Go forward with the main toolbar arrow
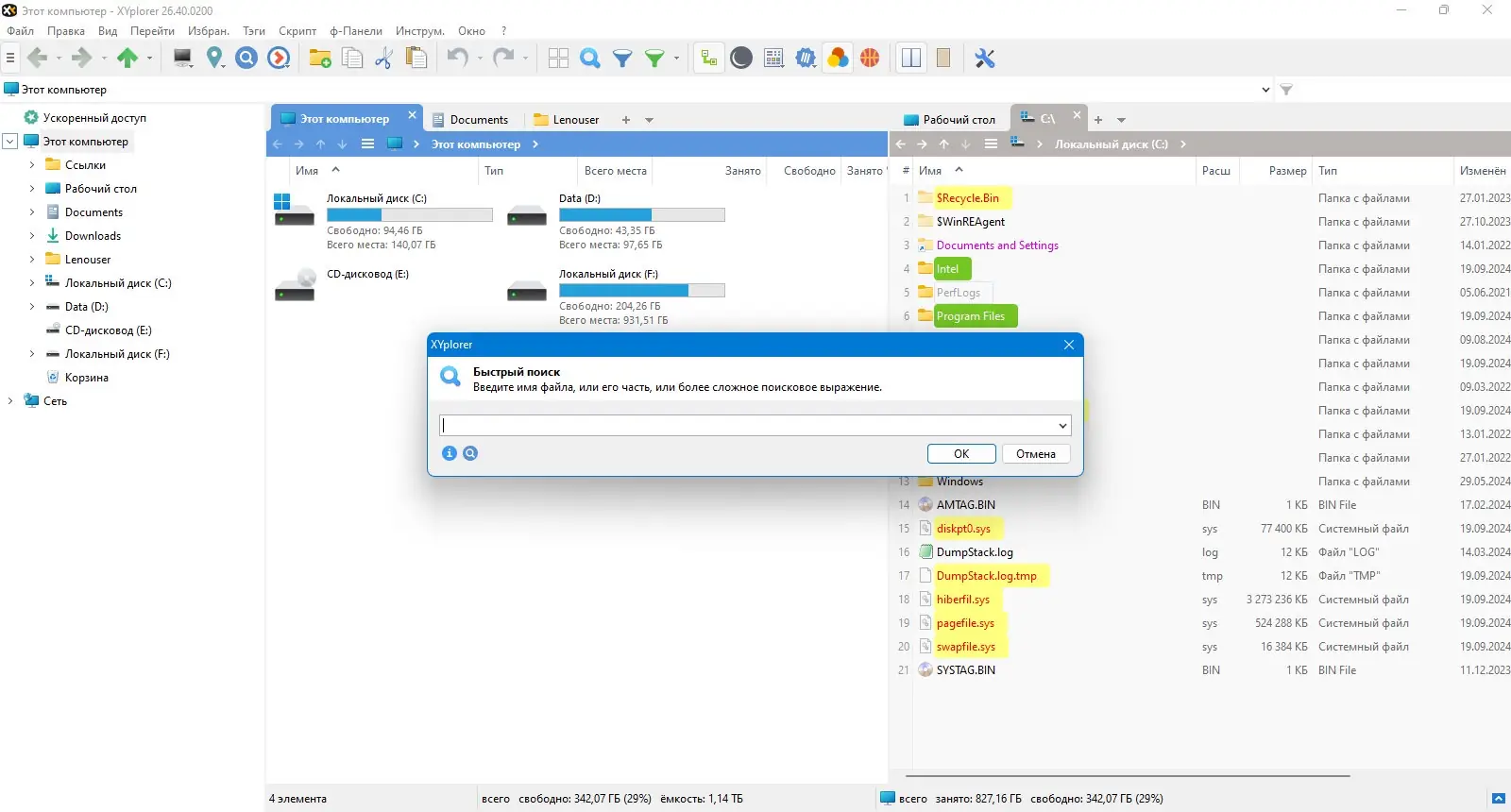1511x812 pixels. (x=82, y=59)
